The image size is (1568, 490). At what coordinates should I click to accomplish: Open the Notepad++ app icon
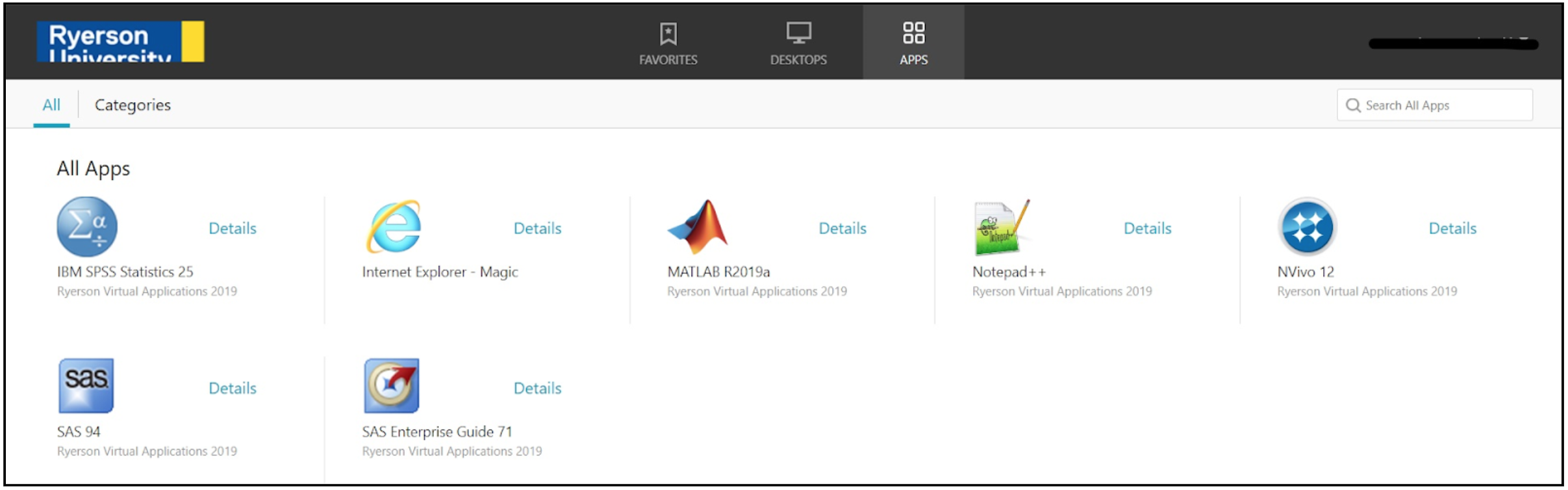[1002, 227]
